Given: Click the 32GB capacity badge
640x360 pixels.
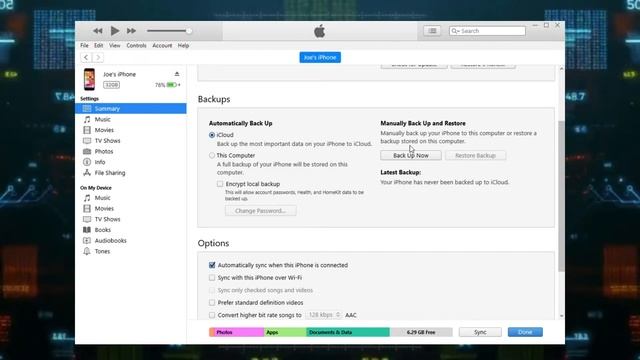Looking at the screenshot, I should [111, 85].
